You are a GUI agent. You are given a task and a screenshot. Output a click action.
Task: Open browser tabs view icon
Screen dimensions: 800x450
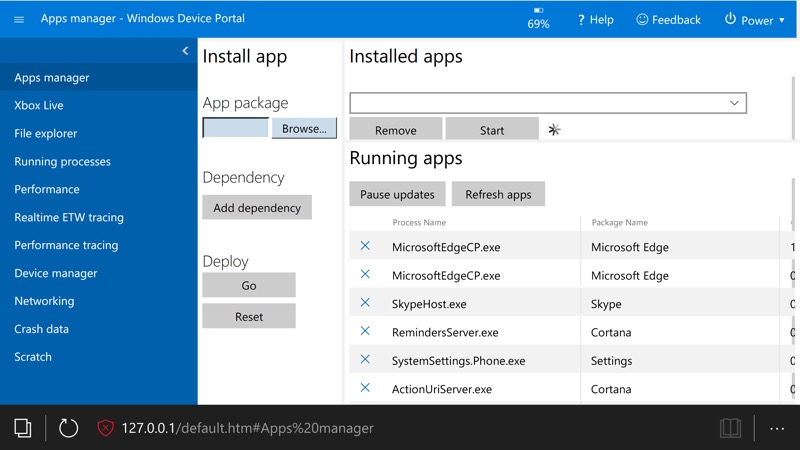pyautogui.click(x=22, y=428)
